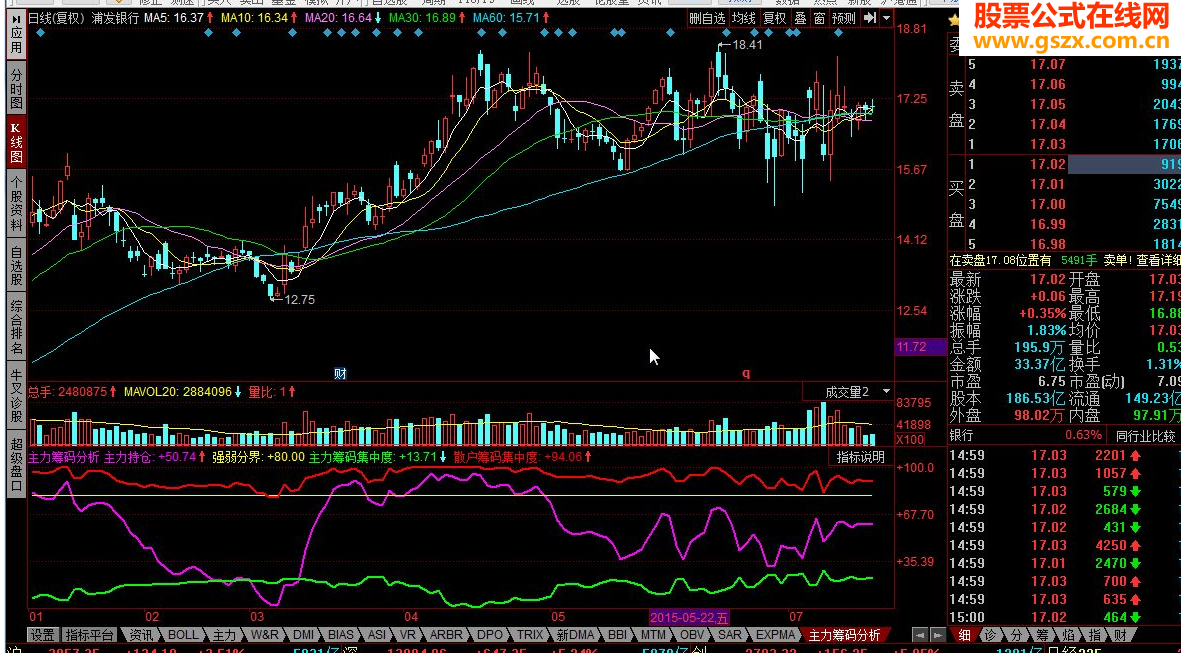Select the SAR indicator tab

pos(730,635)
